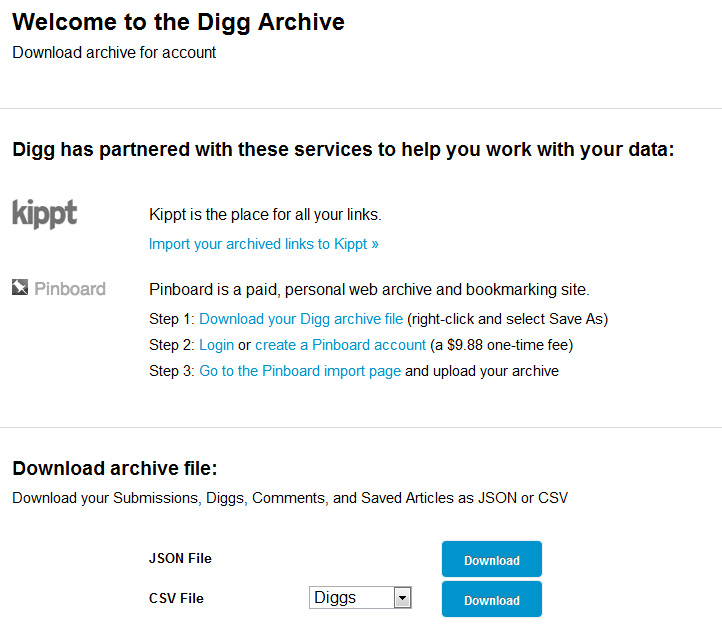Viewport: 722px width, 642px height.
Task: Go to the Pinboard import page link
Action: 300,371
